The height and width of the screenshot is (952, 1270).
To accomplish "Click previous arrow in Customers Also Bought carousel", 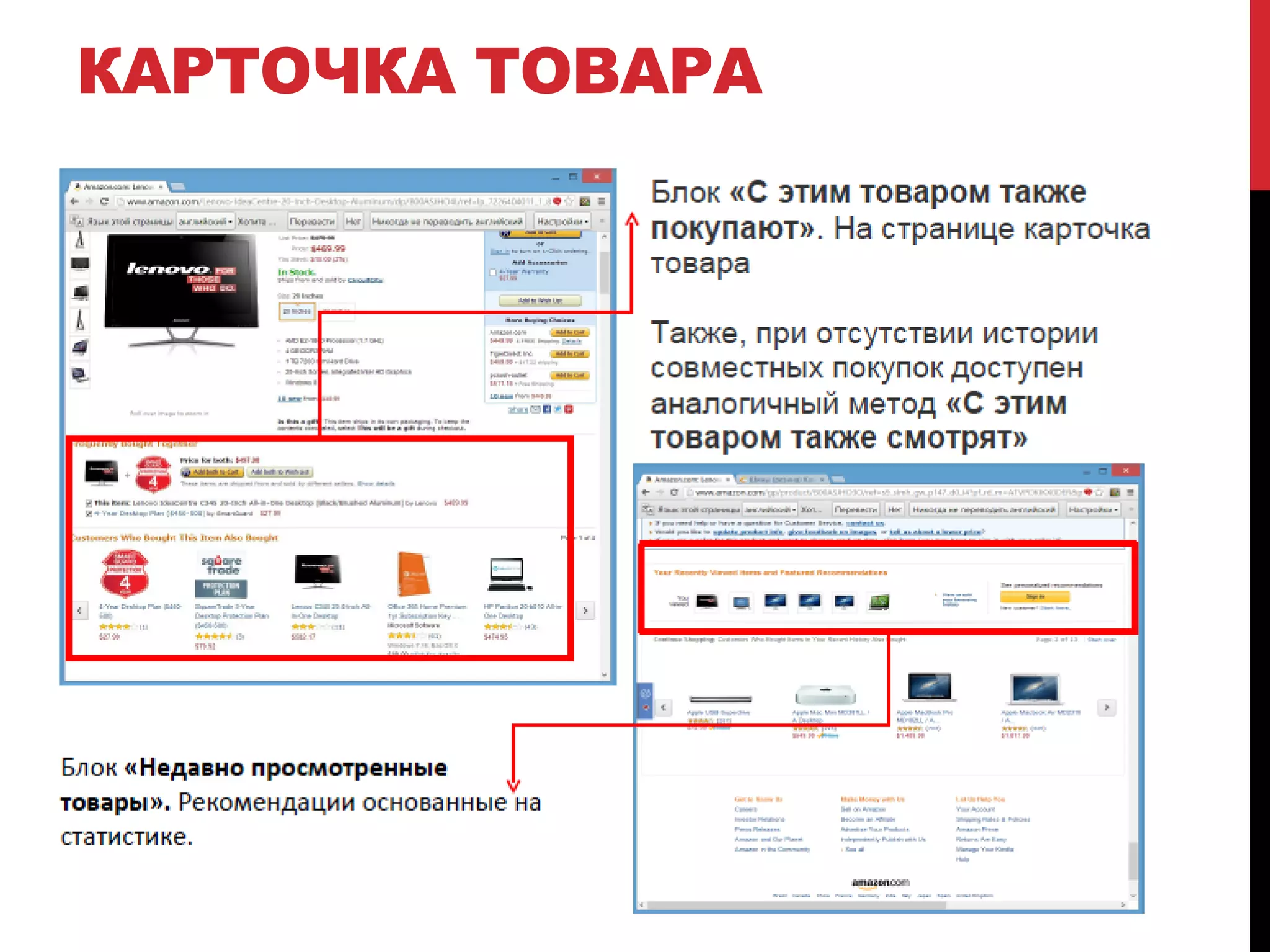I will click(x=79, y=610).
